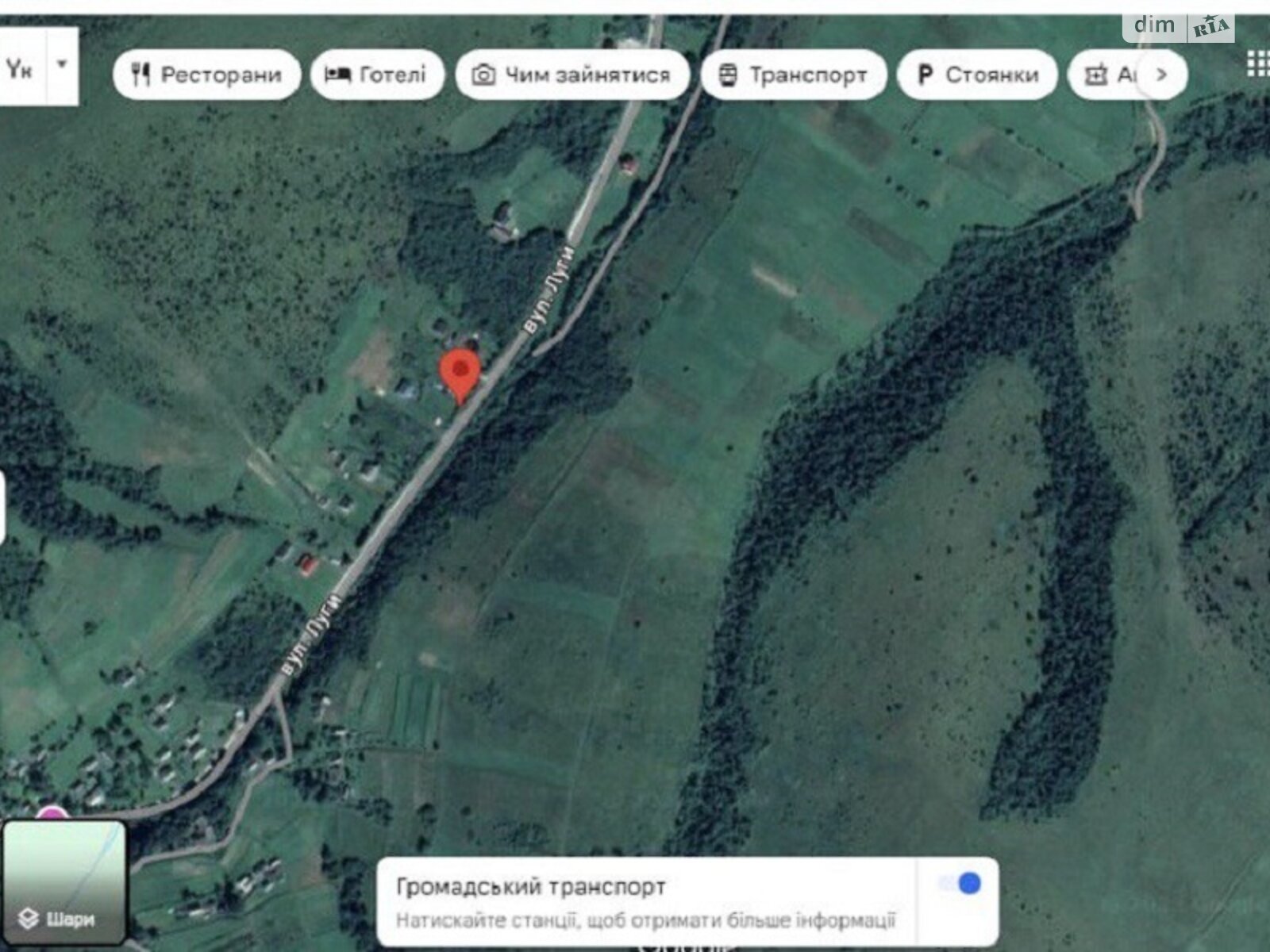Expand more categories with right chevron

click(x=1161, y=75)
